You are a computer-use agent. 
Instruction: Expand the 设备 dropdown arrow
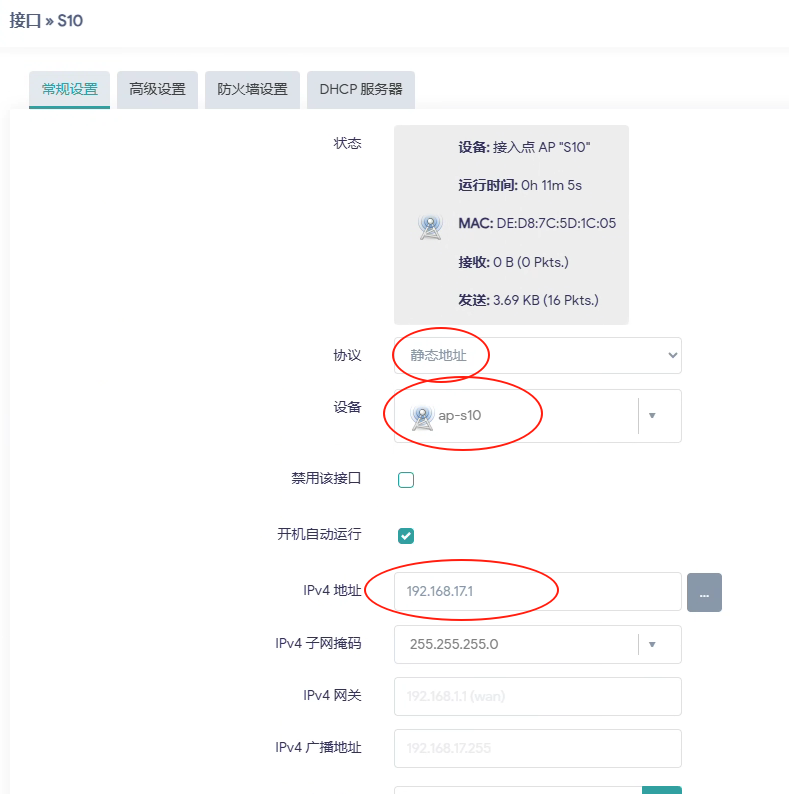652,415
